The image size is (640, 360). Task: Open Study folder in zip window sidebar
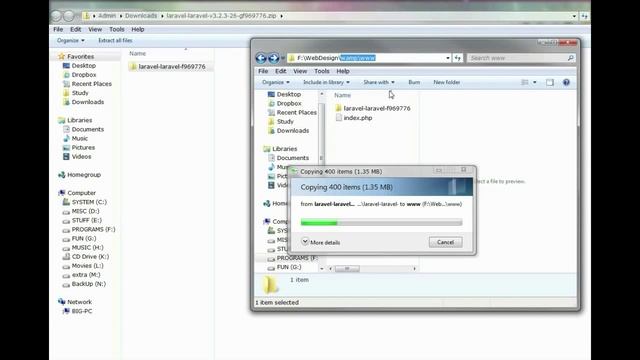pyautogui.click(x=76, y=93)
